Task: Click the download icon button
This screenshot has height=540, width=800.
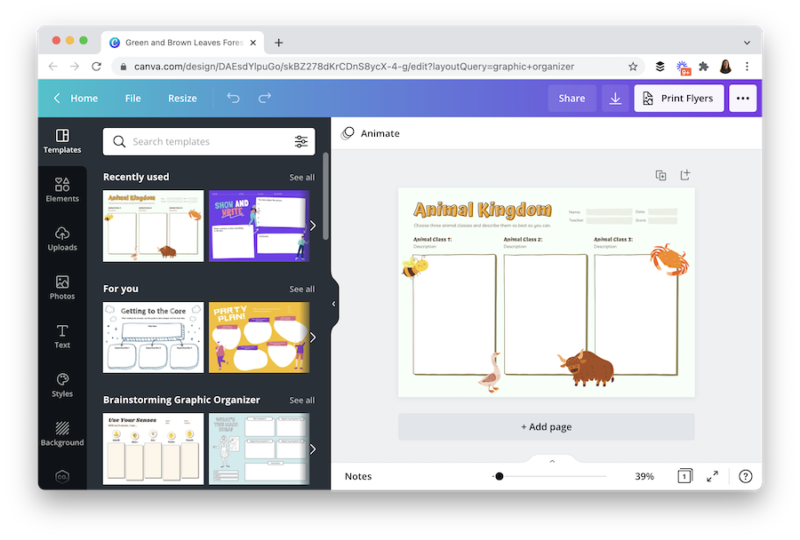Action: pyautogui.click(x=615, y=98)
